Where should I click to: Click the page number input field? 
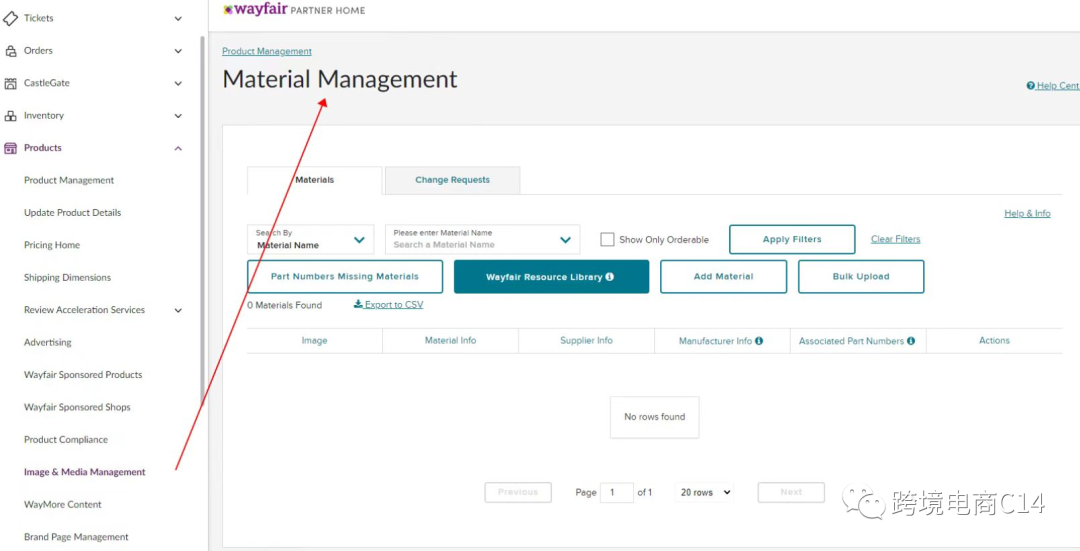(x=616, y=492)
